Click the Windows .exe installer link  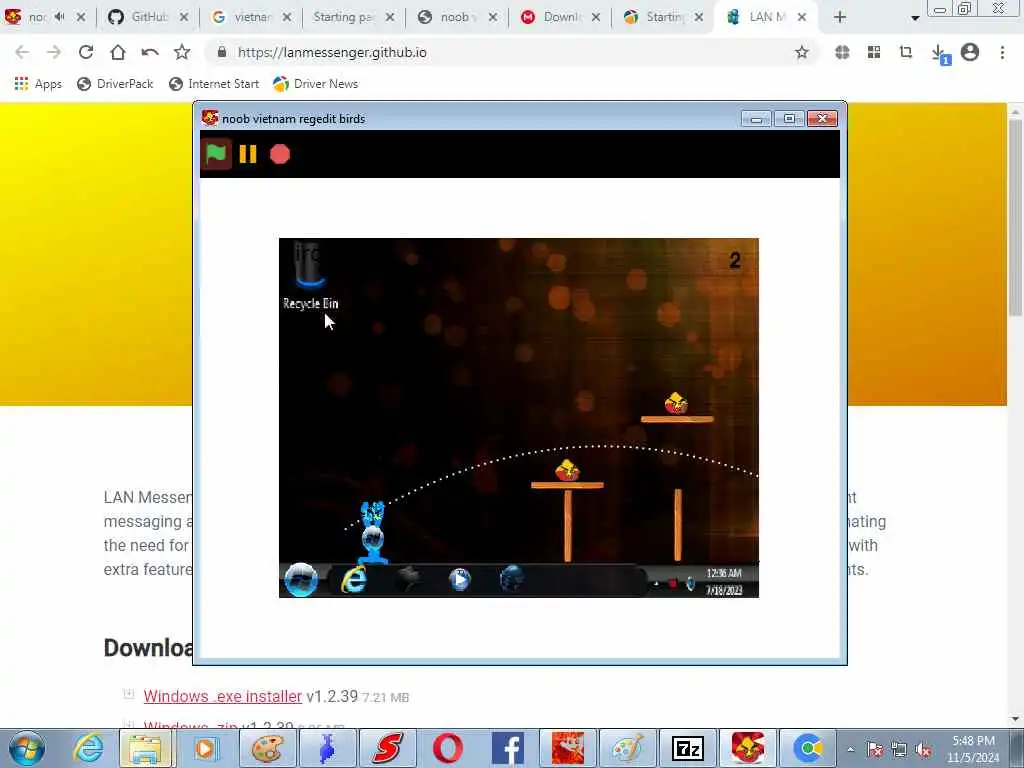pyautogui.click(x=223, y=696)
